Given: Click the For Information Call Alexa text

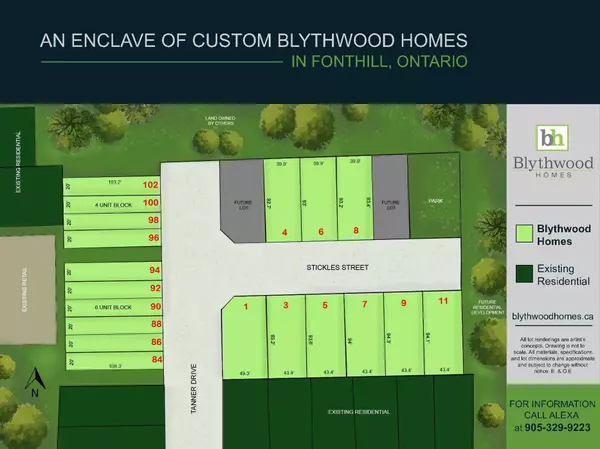Looking at the screenshot, I should point(552,410).
